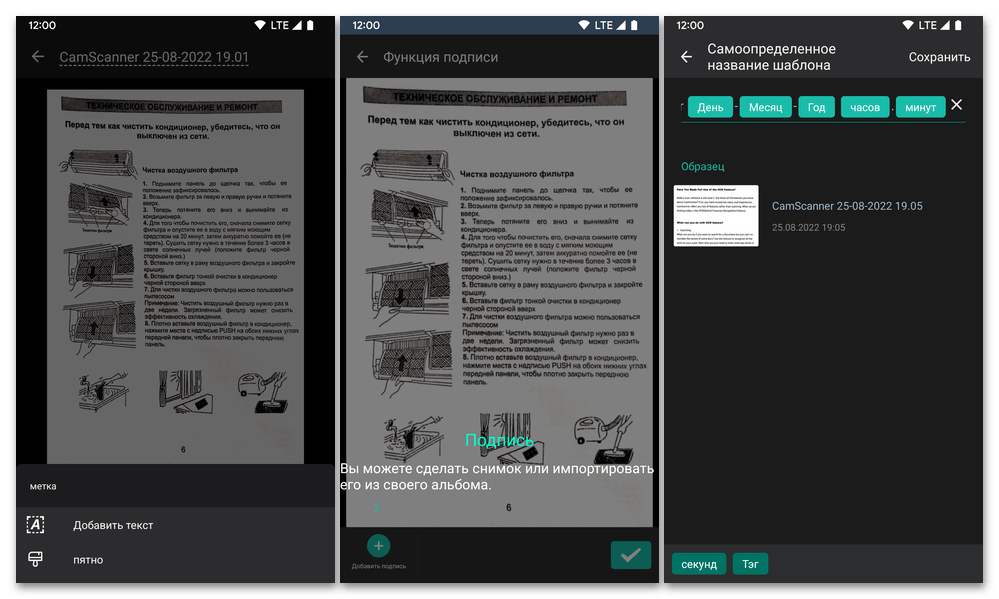Tap the часов tag chip

click(865, 107)
